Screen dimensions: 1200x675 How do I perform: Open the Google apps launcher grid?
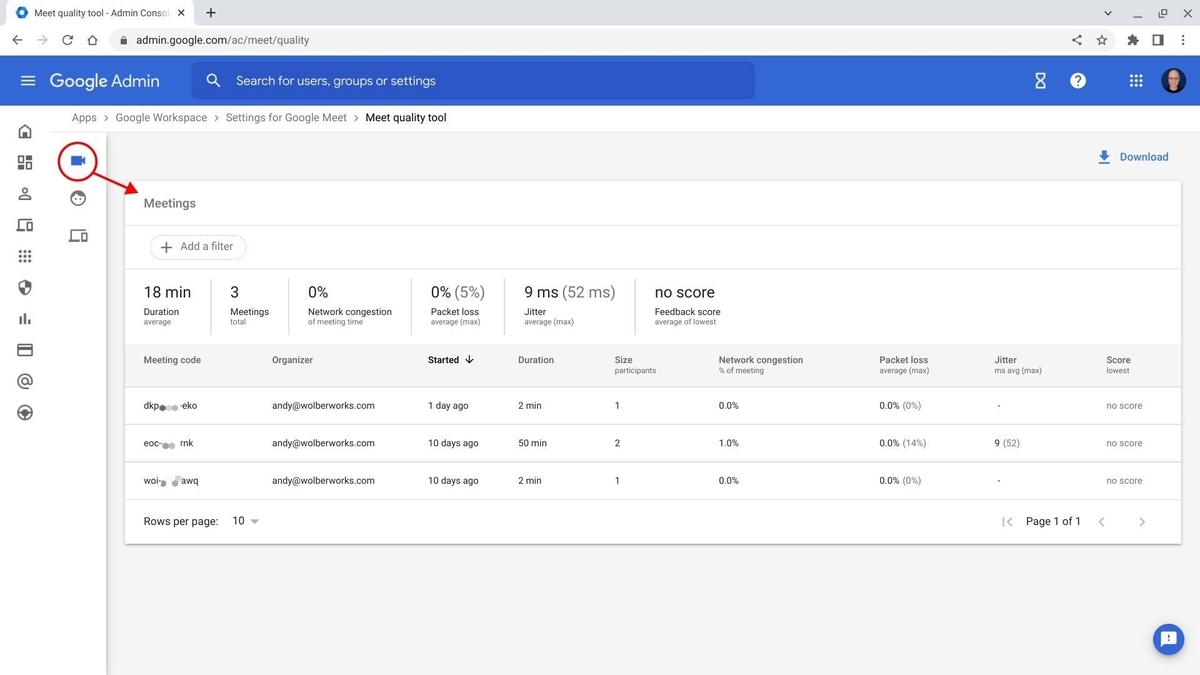[1135, 80]
